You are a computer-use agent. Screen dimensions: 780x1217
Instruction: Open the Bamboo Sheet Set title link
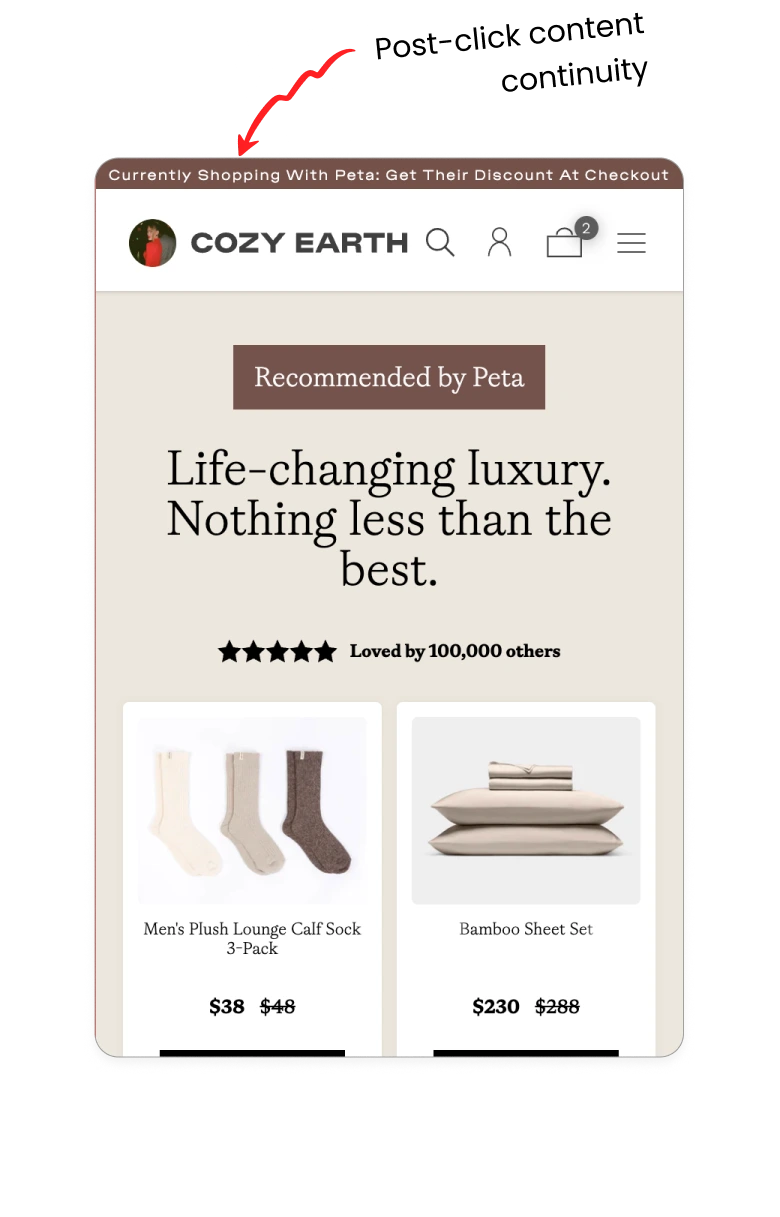click(526, 929)
